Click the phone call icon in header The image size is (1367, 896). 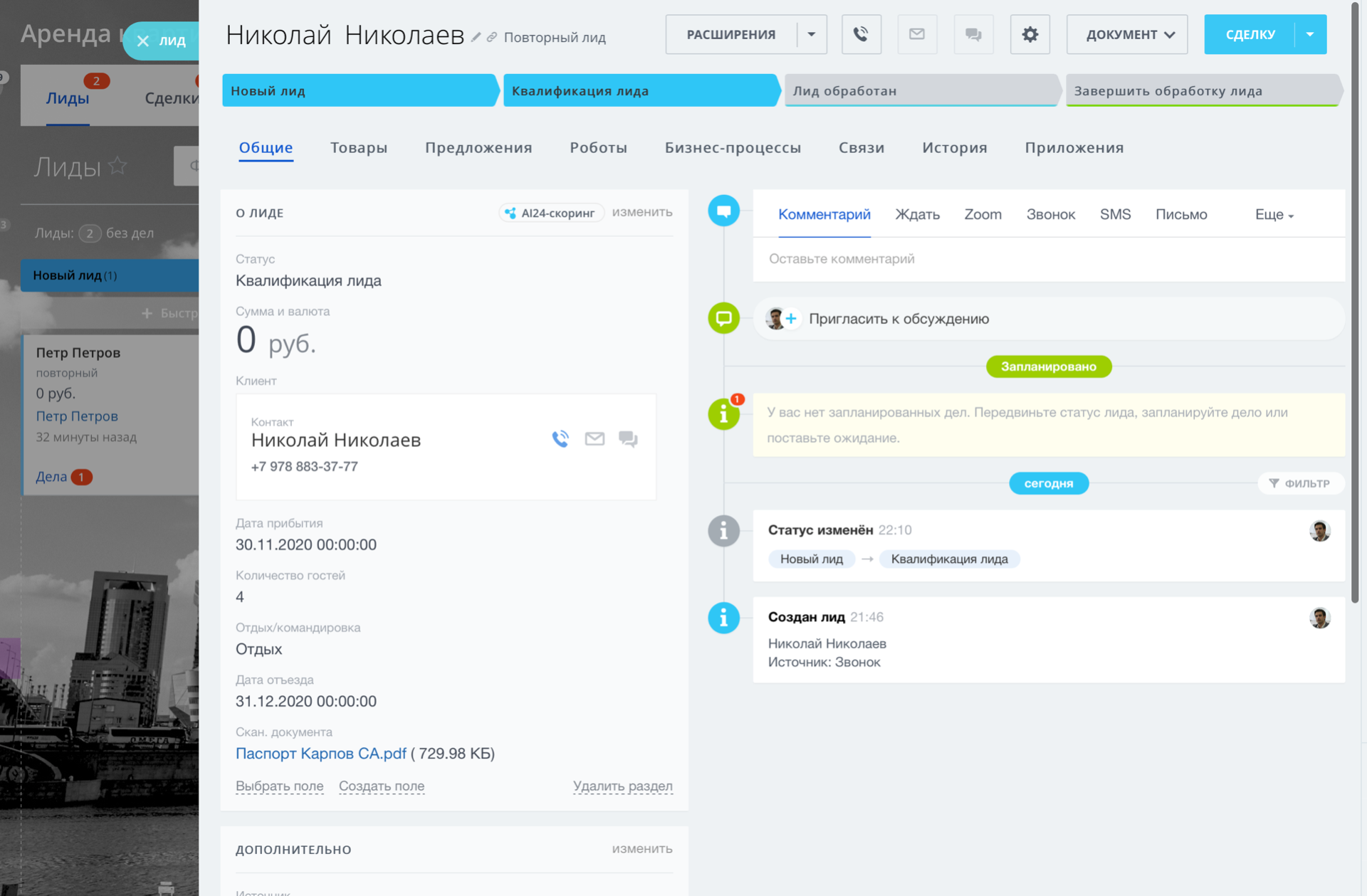click(861, 34)
